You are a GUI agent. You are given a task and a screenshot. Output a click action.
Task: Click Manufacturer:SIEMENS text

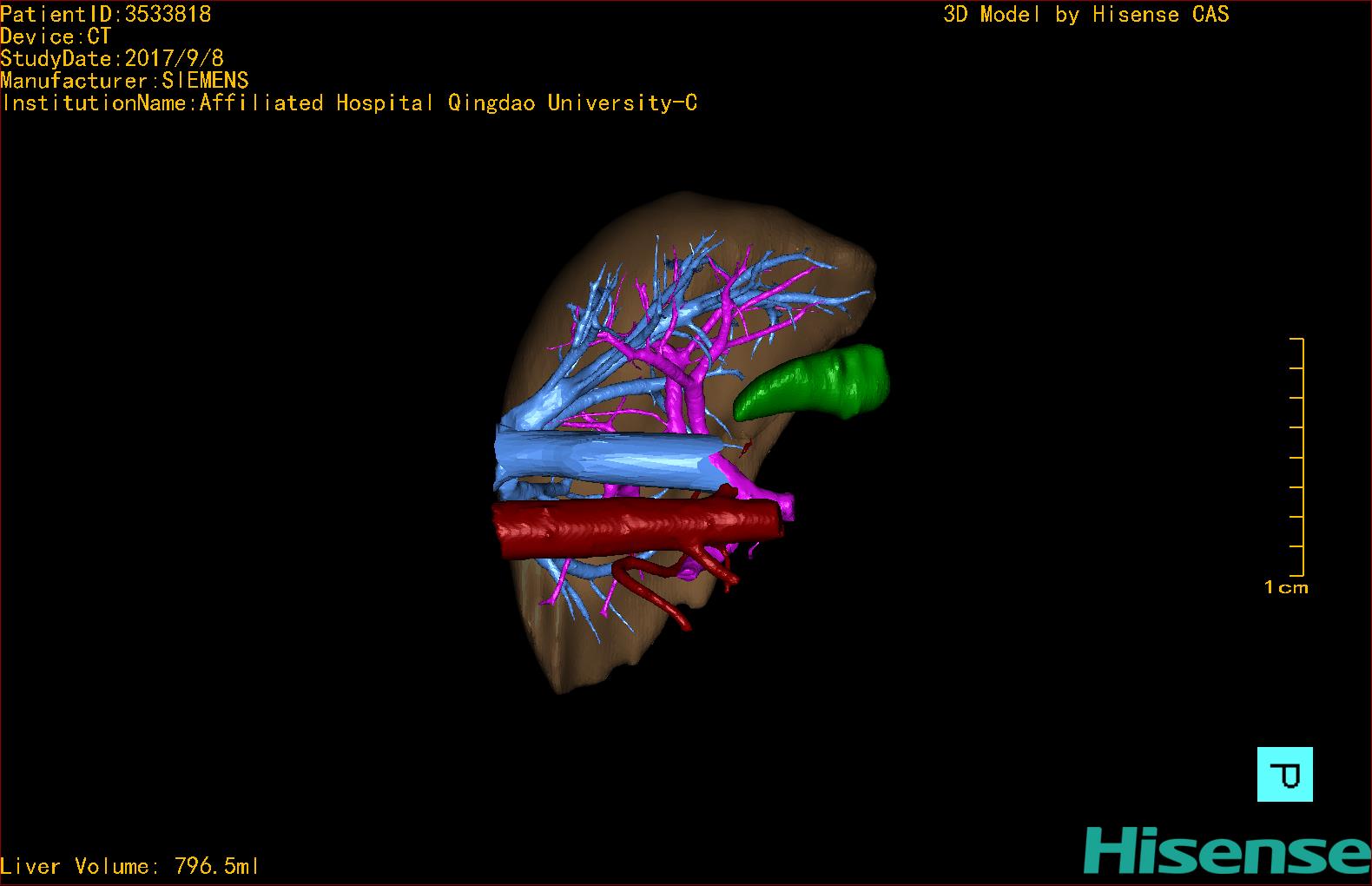coord(124,81)
